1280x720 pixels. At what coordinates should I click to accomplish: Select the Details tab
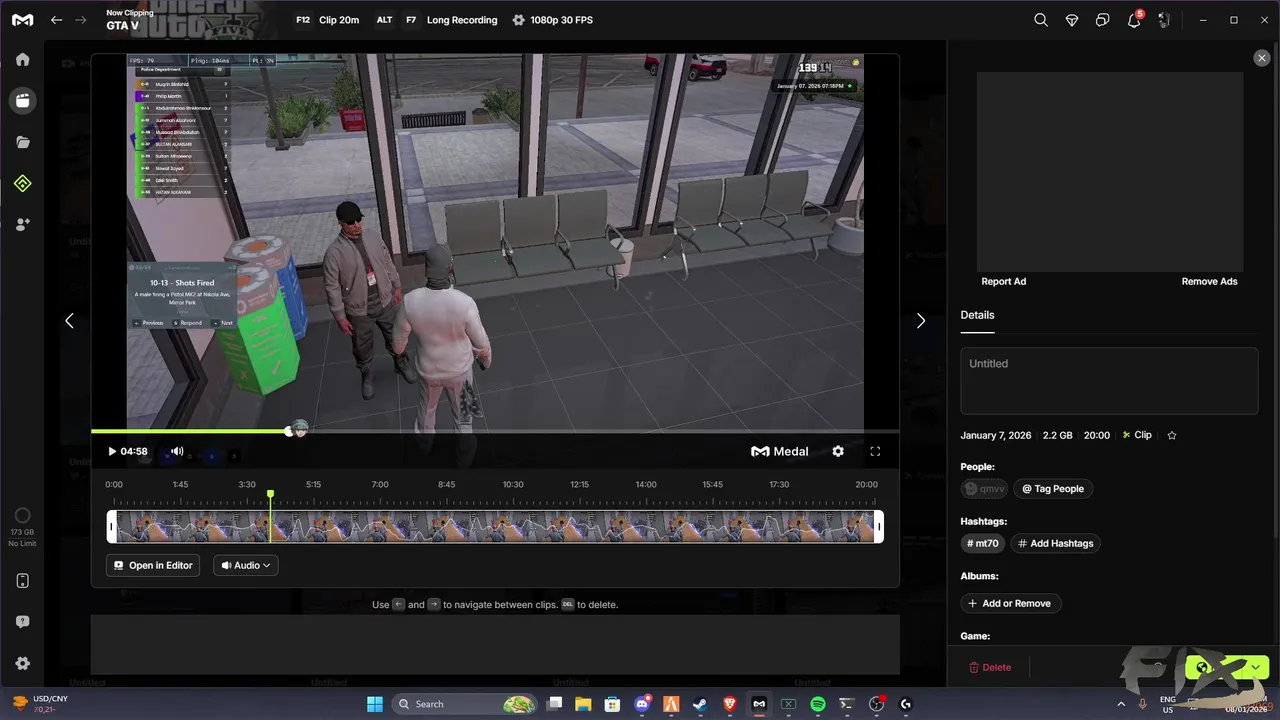click(977, 315)
